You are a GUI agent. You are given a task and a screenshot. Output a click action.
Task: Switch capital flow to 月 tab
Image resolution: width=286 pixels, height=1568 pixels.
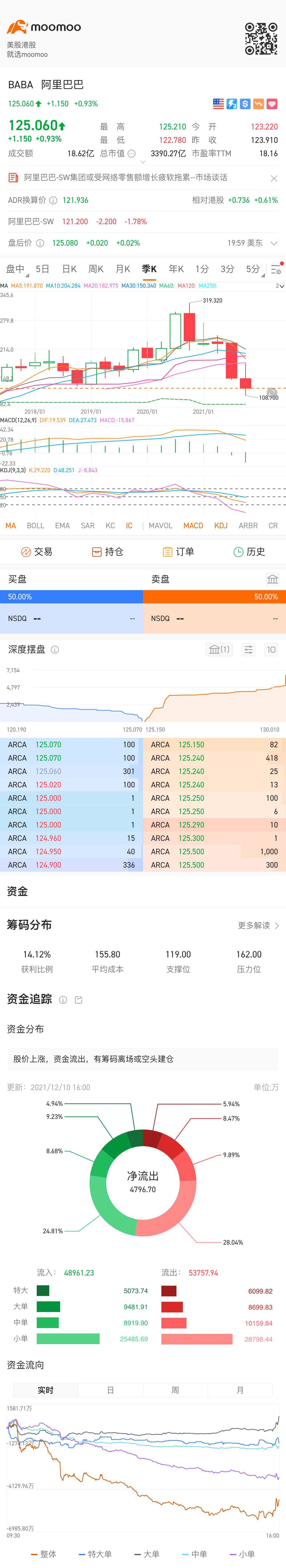[240, 1390]
